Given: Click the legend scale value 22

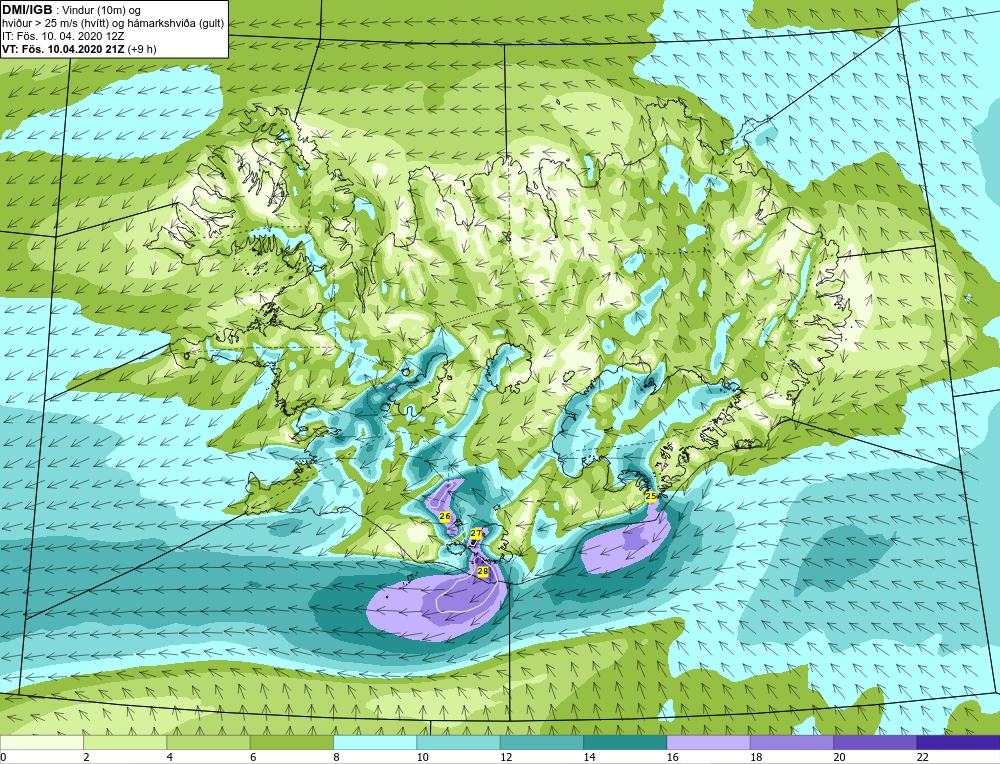Looking at the screenshot, I should click(x=922, y=758).
